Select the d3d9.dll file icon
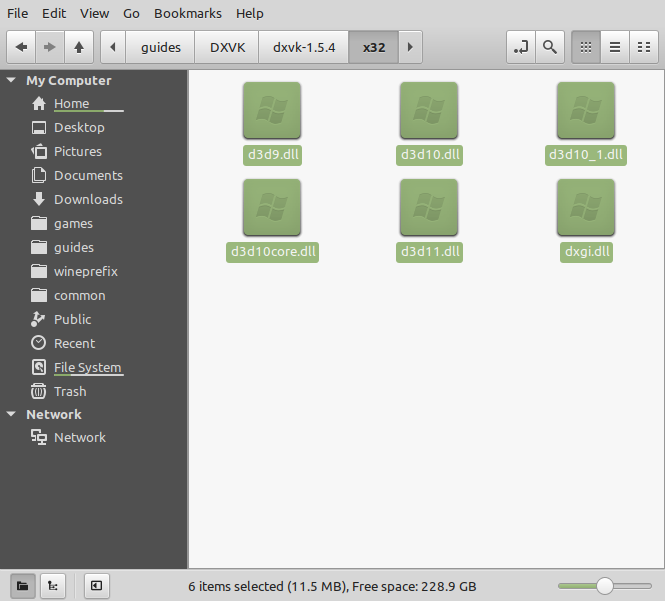The width and height of the screenshot is (665, 601). 272,110
